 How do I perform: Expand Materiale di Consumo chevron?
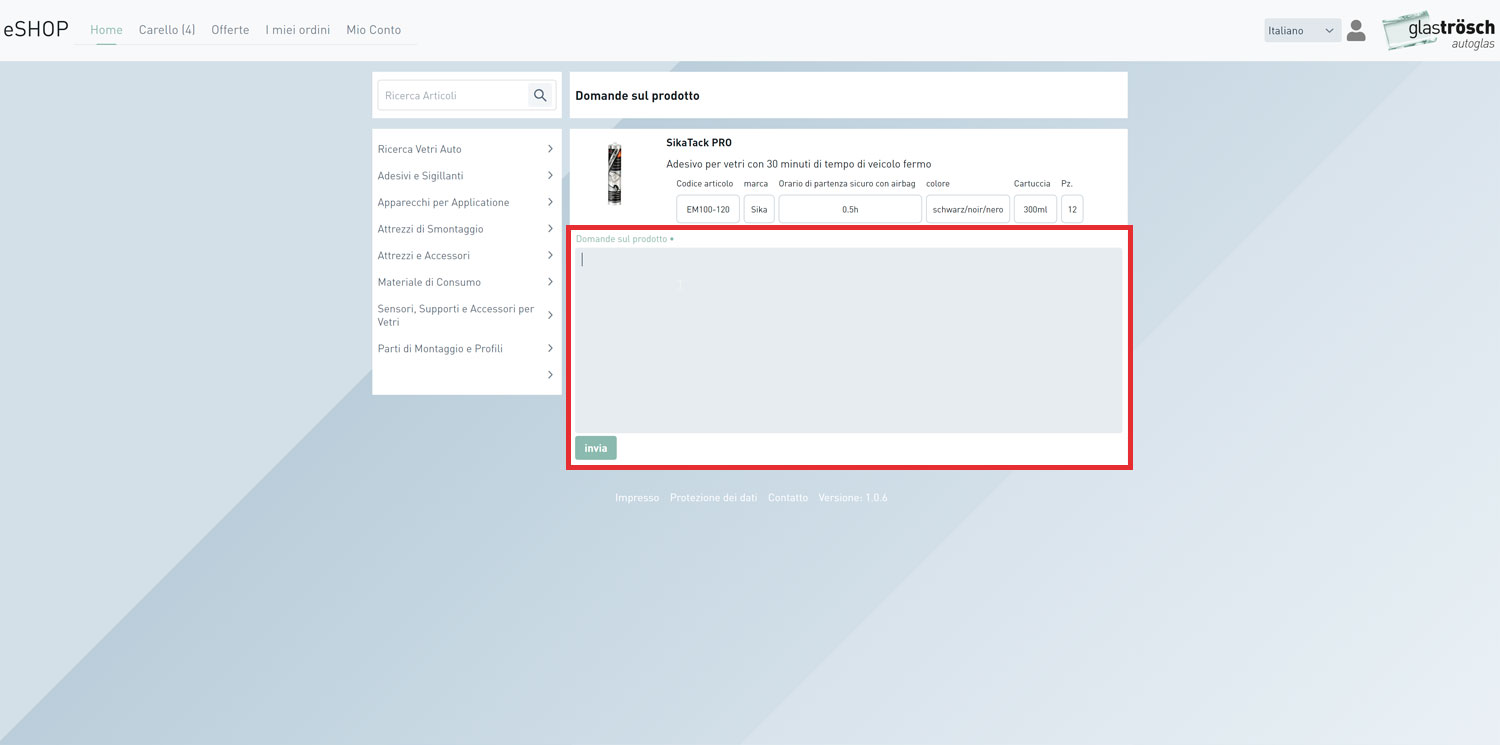[x=550, y=282]
